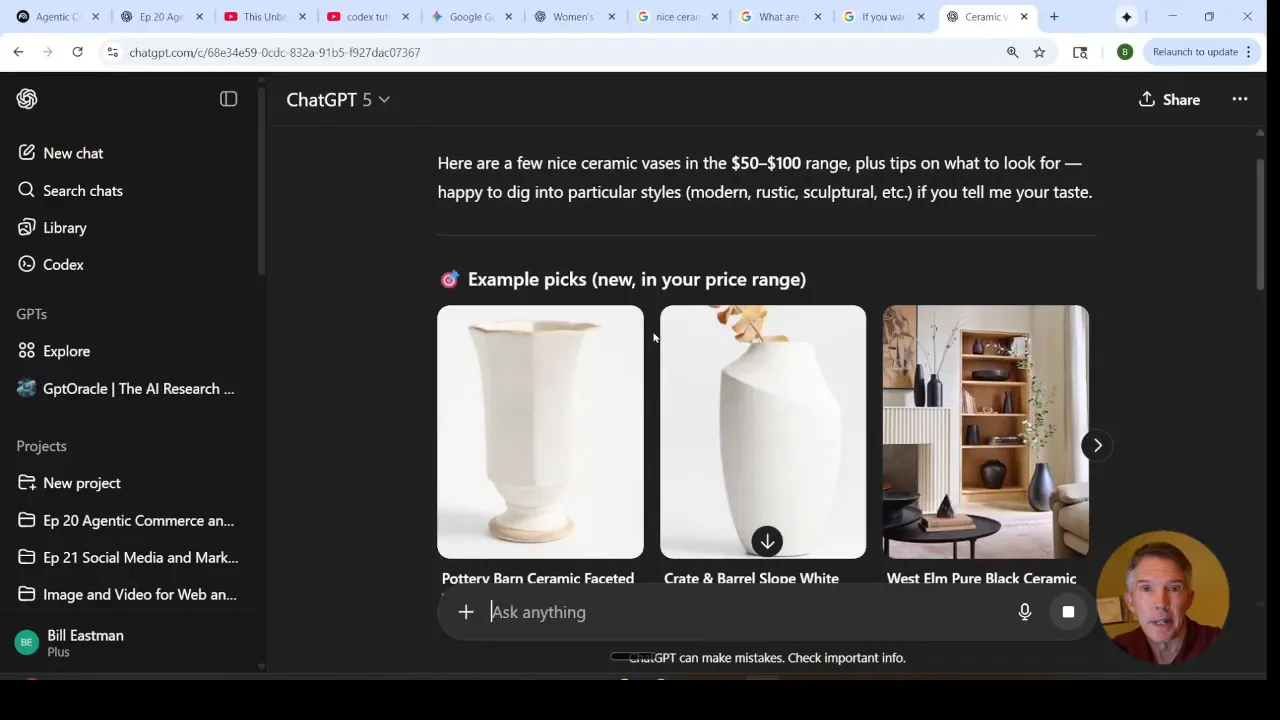Click the main page vertical scrollbar
The height and width of the screenshot is (720, 1280).
click(1260, 225)
